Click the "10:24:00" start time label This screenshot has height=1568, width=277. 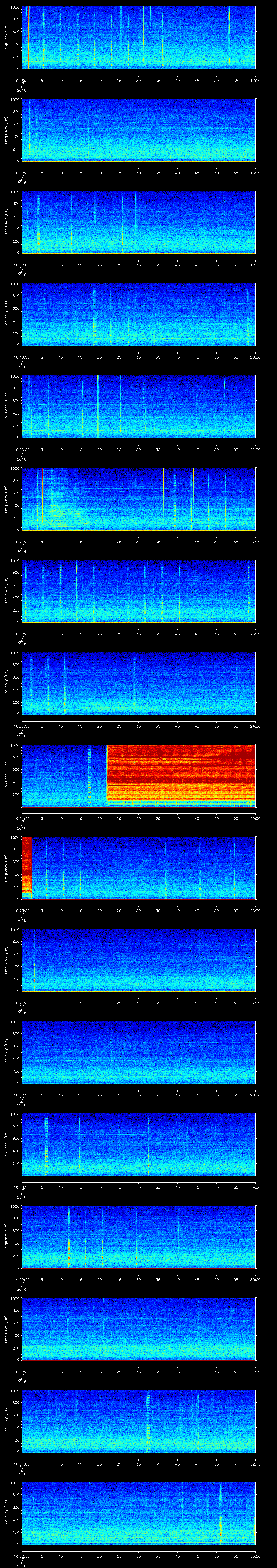pos(22,818)
